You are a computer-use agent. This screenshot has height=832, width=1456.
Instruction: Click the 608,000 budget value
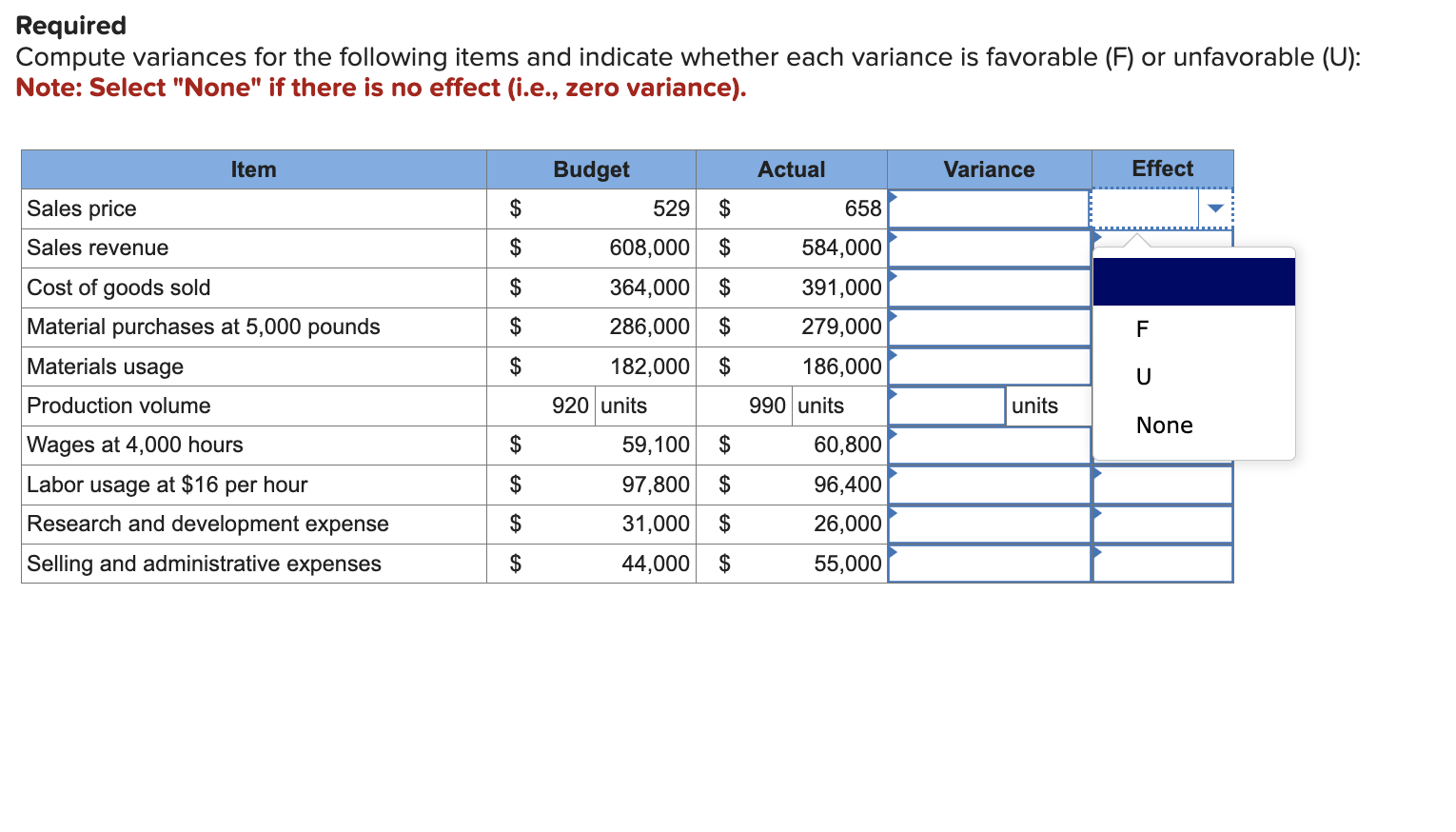(x=650, y=248)
